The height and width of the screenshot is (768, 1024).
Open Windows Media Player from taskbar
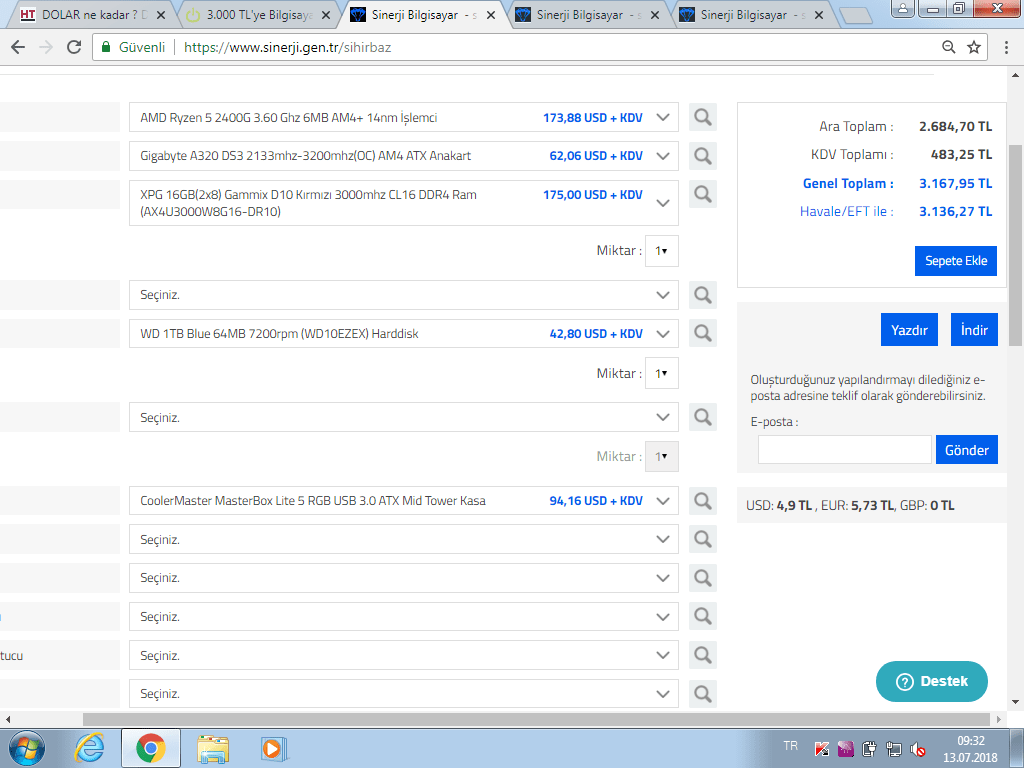tap(273, 748)
